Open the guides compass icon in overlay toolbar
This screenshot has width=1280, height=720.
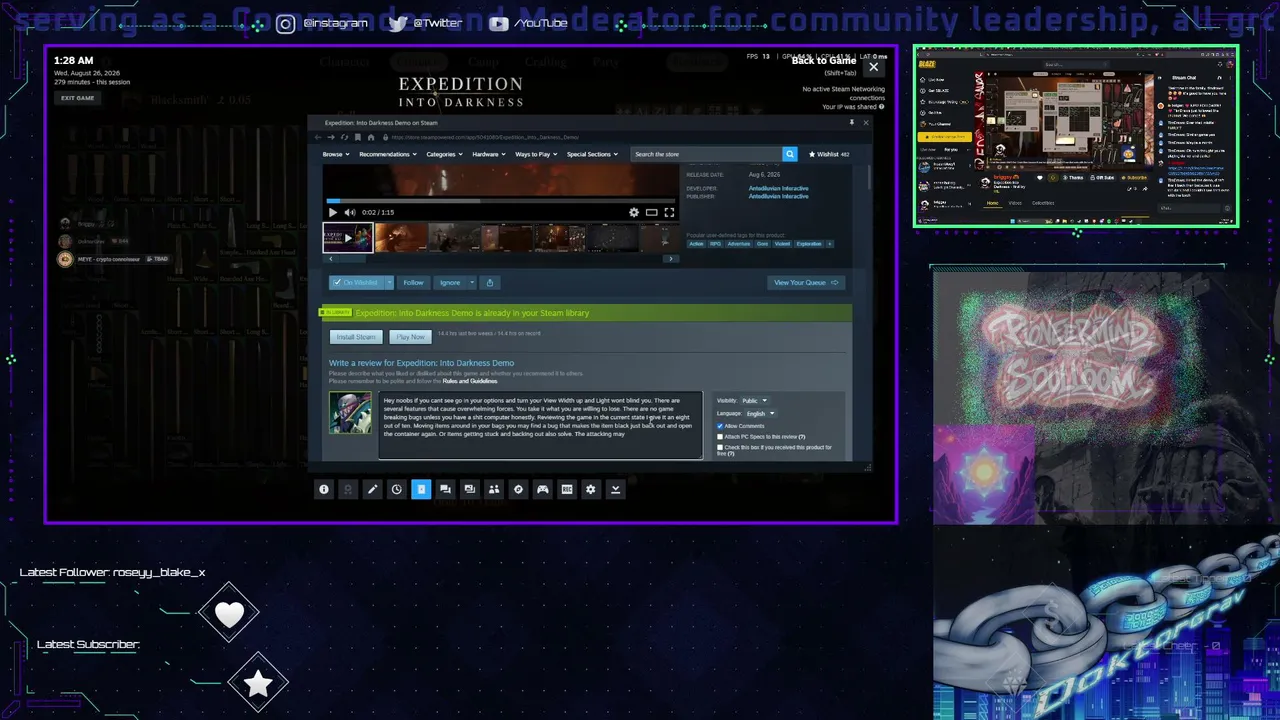pyautogui.click(x=518, y=489)
